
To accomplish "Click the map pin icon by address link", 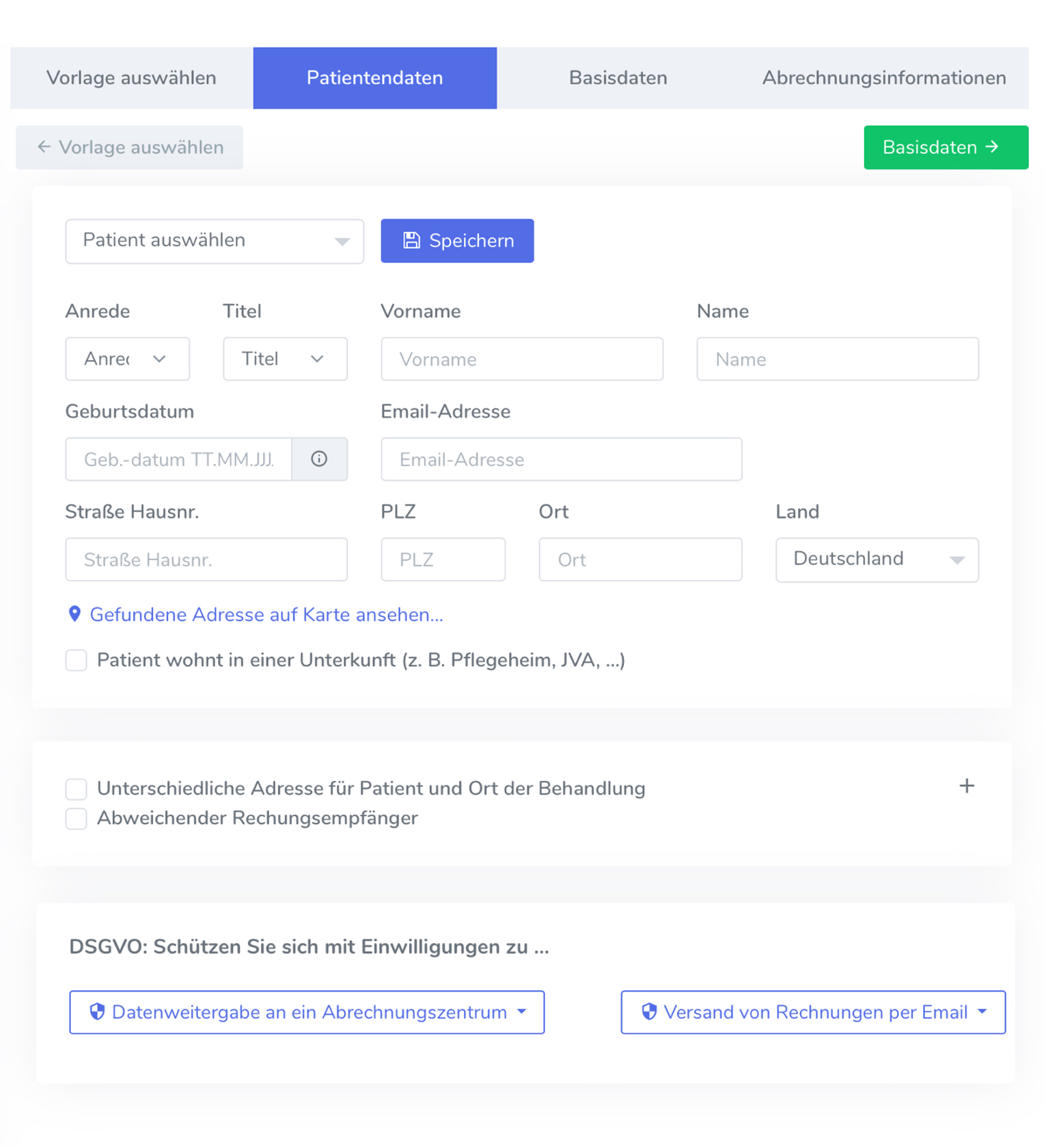I will coord(75,614).
